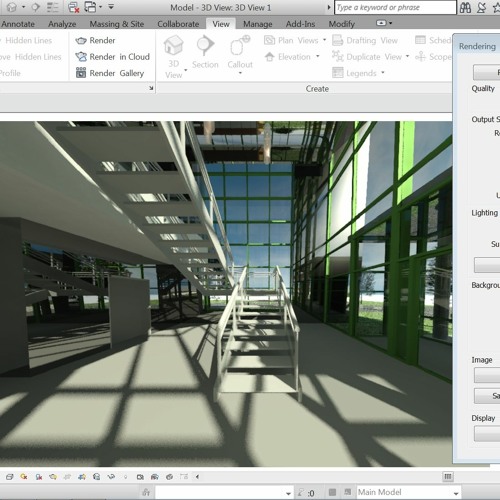Open the Communication Center satellite icon

click(481, 8)
